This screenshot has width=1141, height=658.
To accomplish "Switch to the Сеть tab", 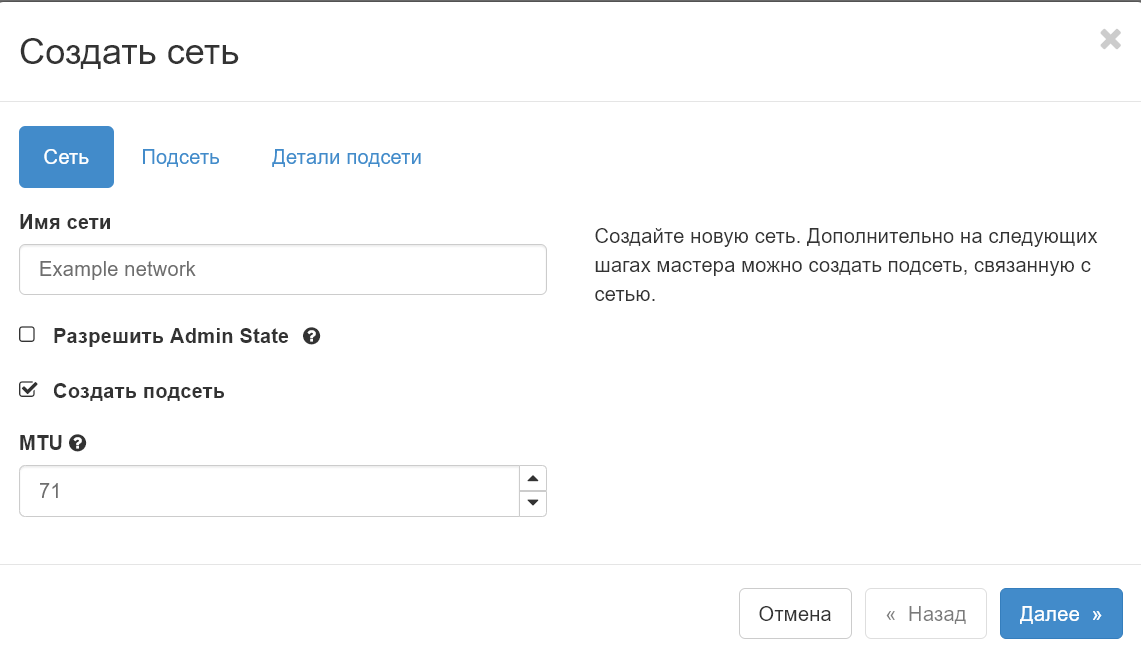I will point(66,157).
